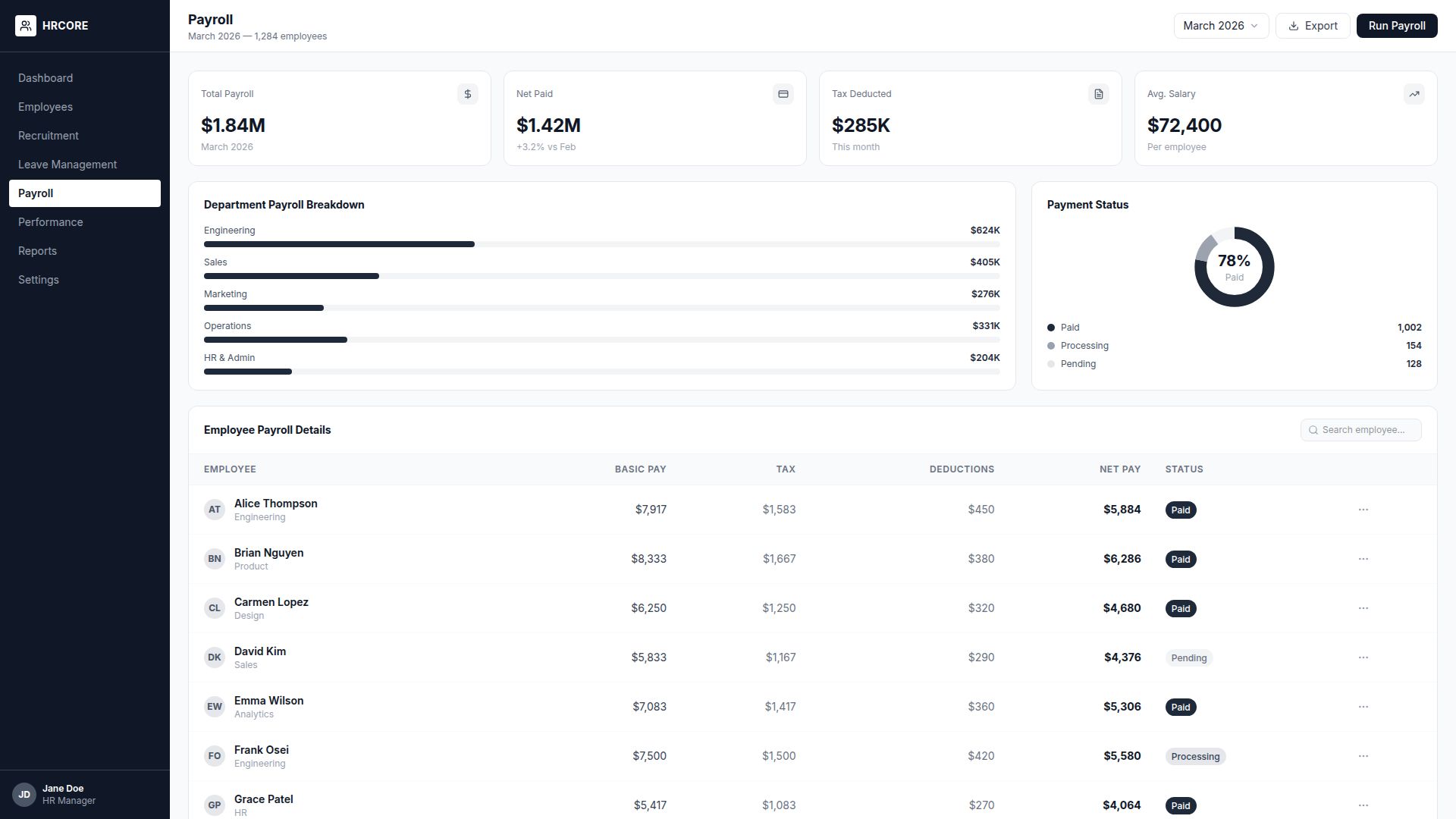Click the AT avatar for Alice Thompson
Viewport: 1456px width, 819px height.
[x=215, y=510]
